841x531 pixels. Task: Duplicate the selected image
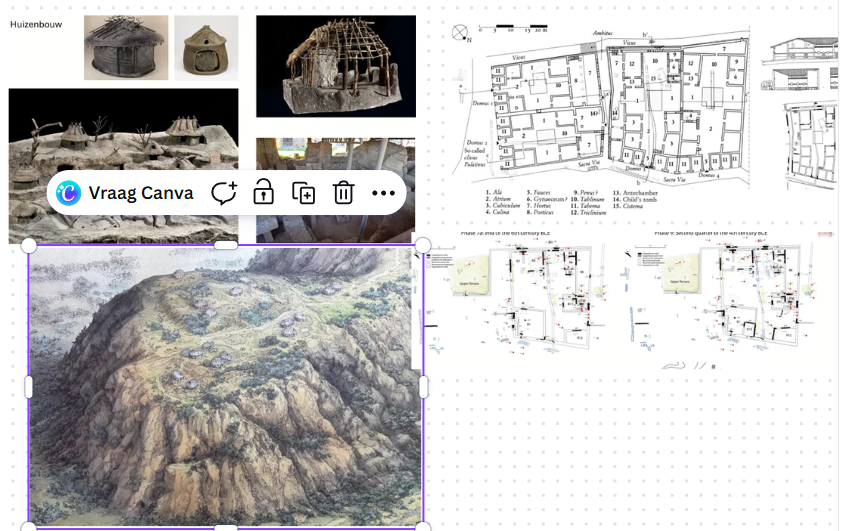(303, 193)
